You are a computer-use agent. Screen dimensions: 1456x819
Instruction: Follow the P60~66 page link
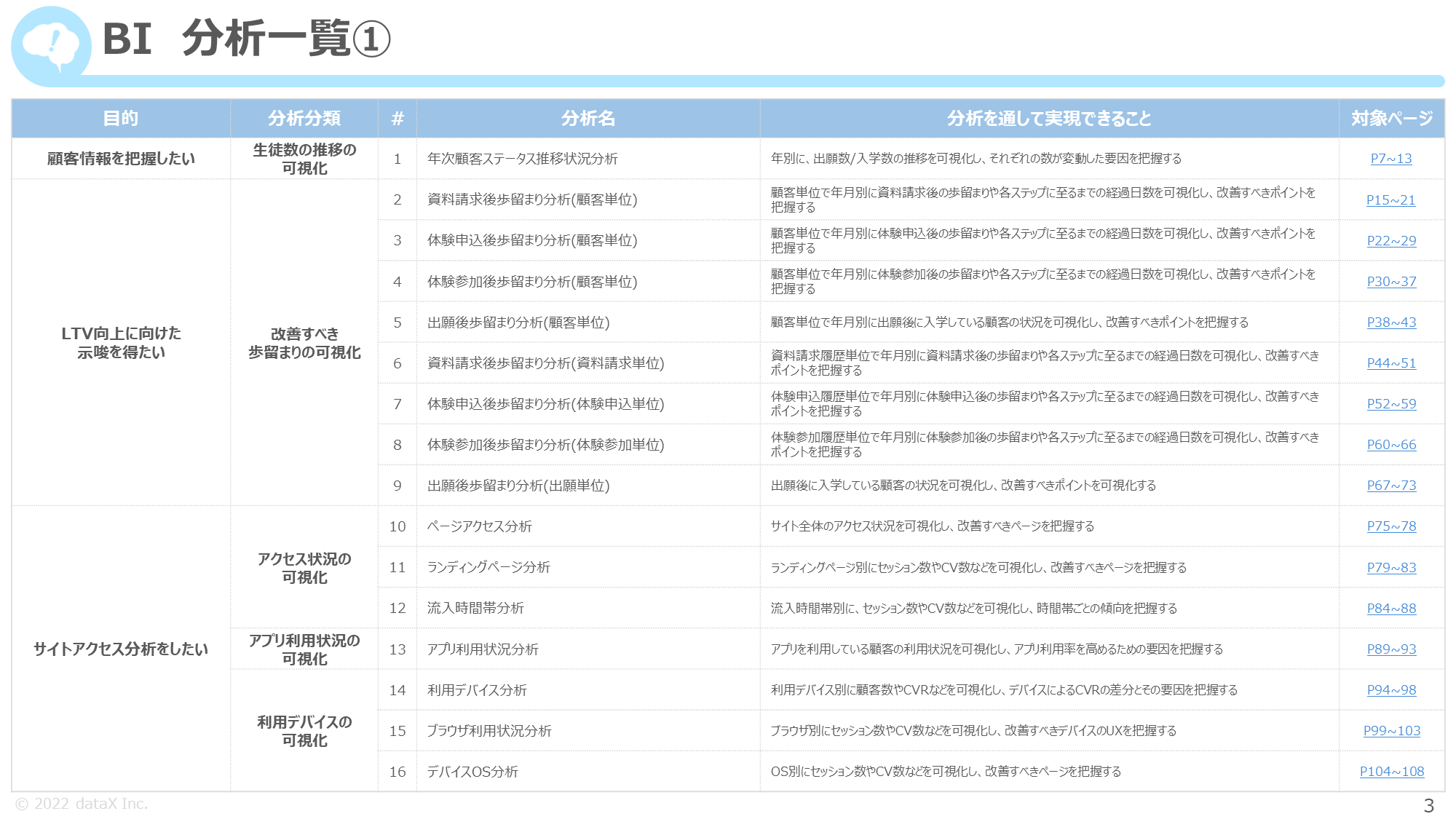click(x=1391, y=444)
